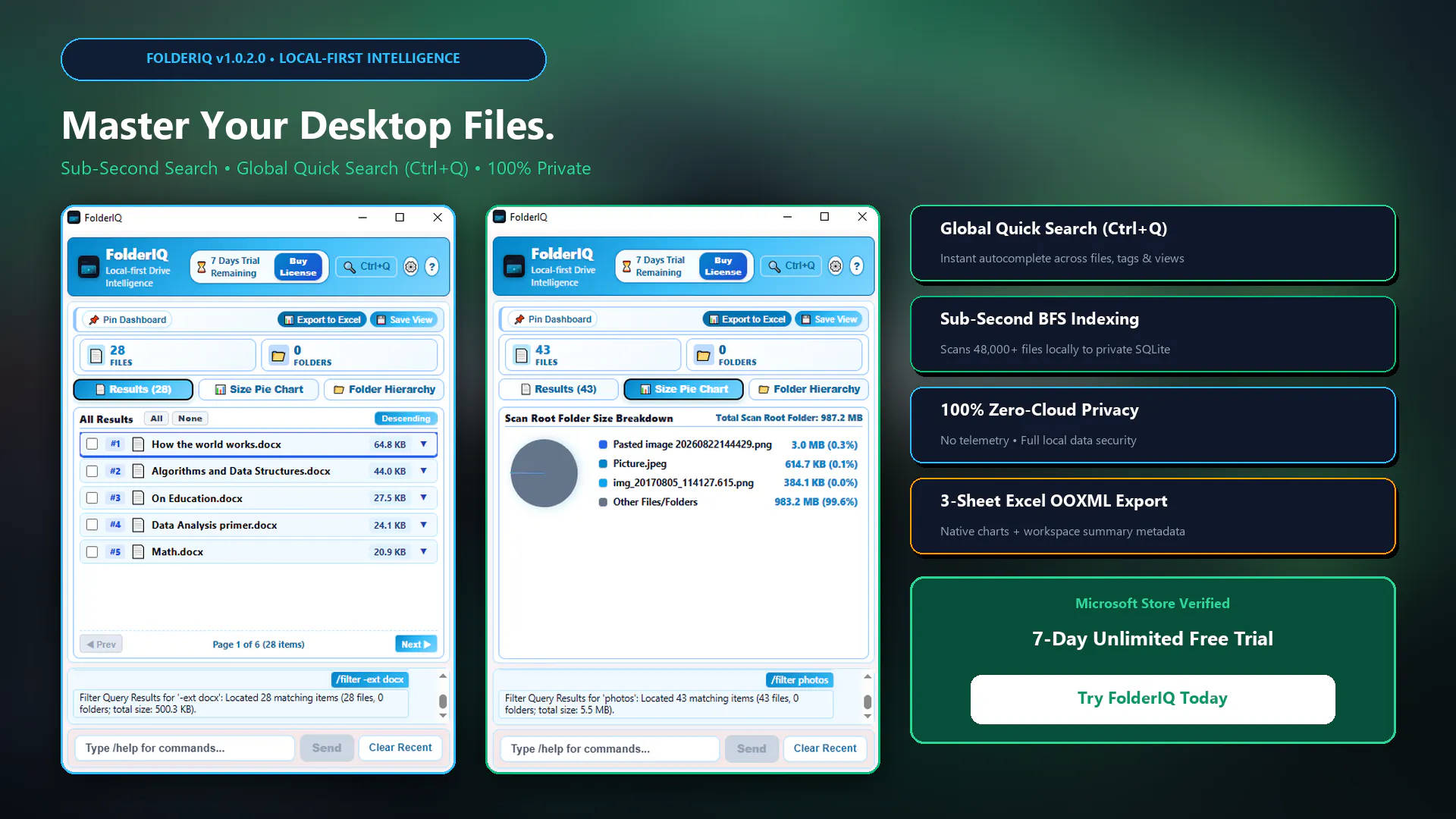Open Ctrl+Q quick search in left window
Image resolution: width=1456 pixels, height=819 pixels.
[x=367, y=267]
